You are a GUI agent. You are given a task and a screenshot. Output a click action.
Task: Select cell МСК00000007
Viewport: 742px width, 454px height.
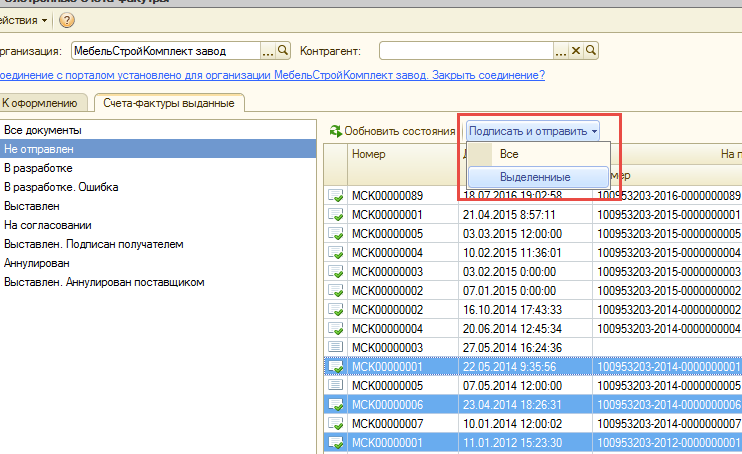[x=403, y=424]
